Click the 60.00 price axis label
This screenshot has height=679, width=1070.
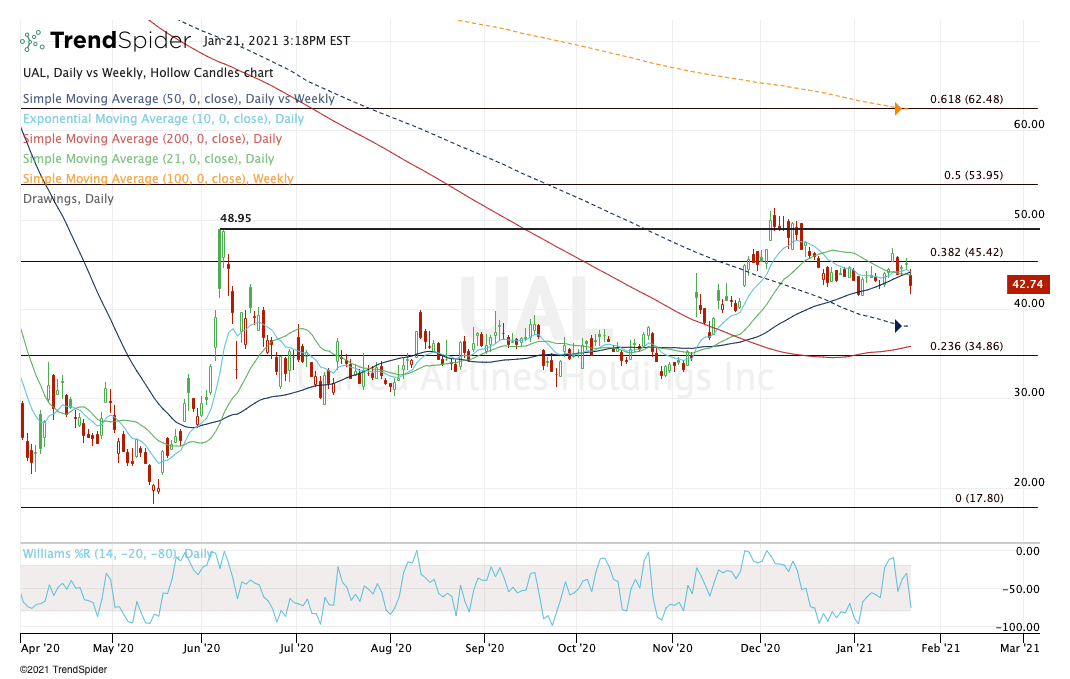(1028, 124)
